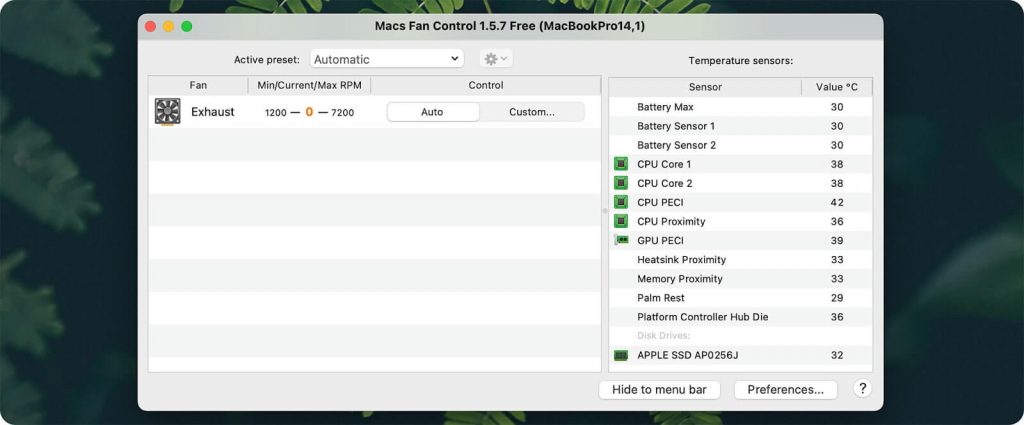Select the Exhaust fan name
Screen dimensions: 1024x425
212,112
